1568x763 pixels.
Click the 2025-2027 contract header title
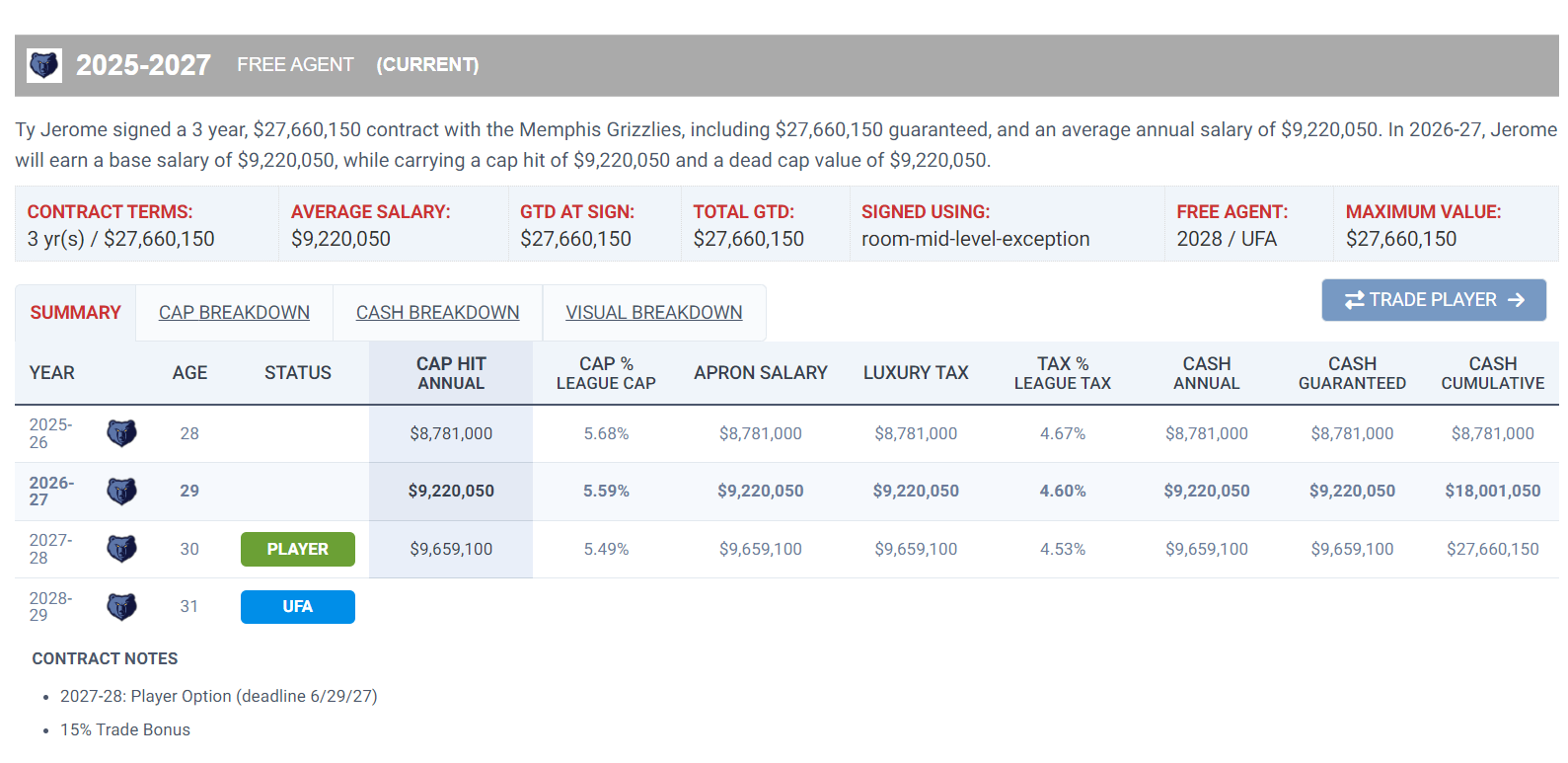[143, 65]
